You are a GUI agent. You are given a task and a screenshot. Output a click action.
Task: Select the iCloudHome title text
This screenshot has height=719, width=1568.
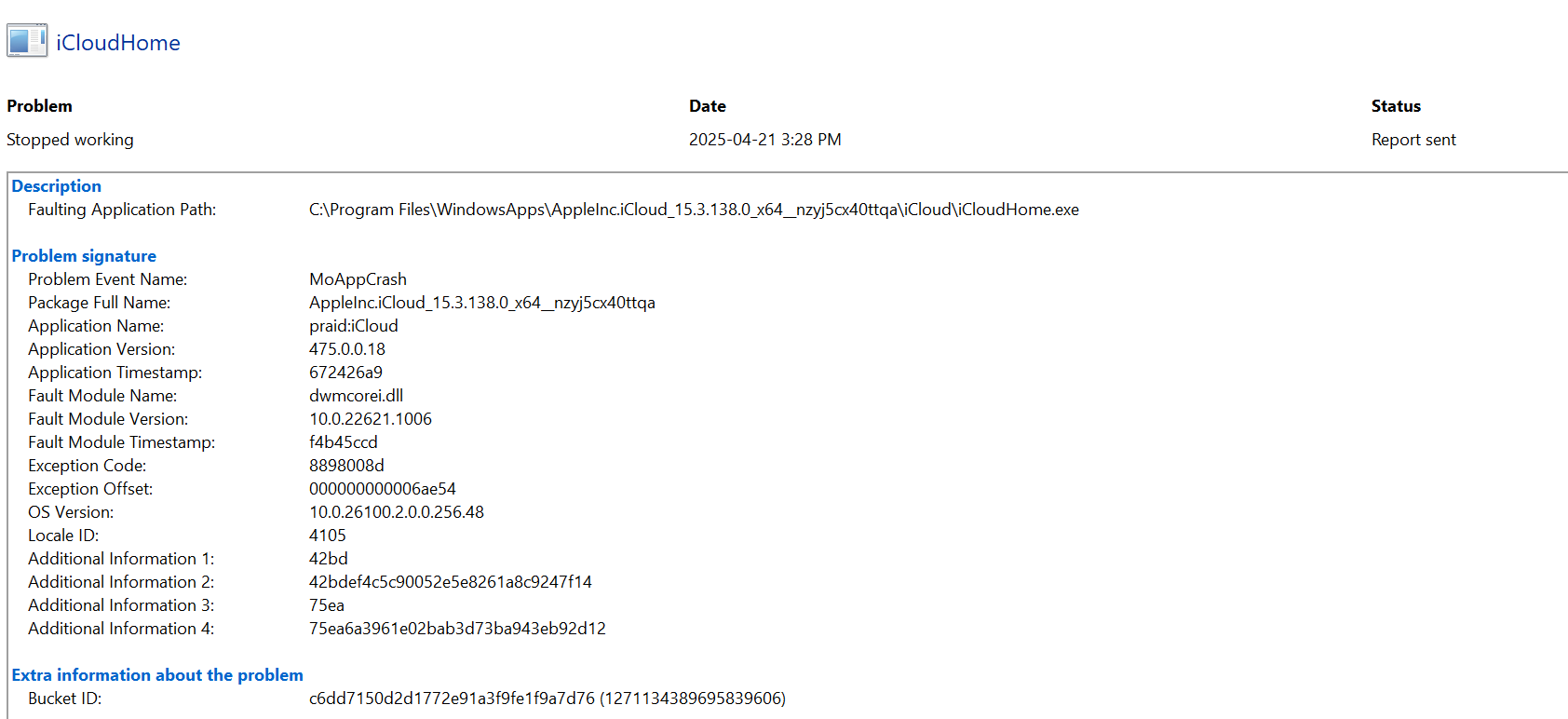118,43
